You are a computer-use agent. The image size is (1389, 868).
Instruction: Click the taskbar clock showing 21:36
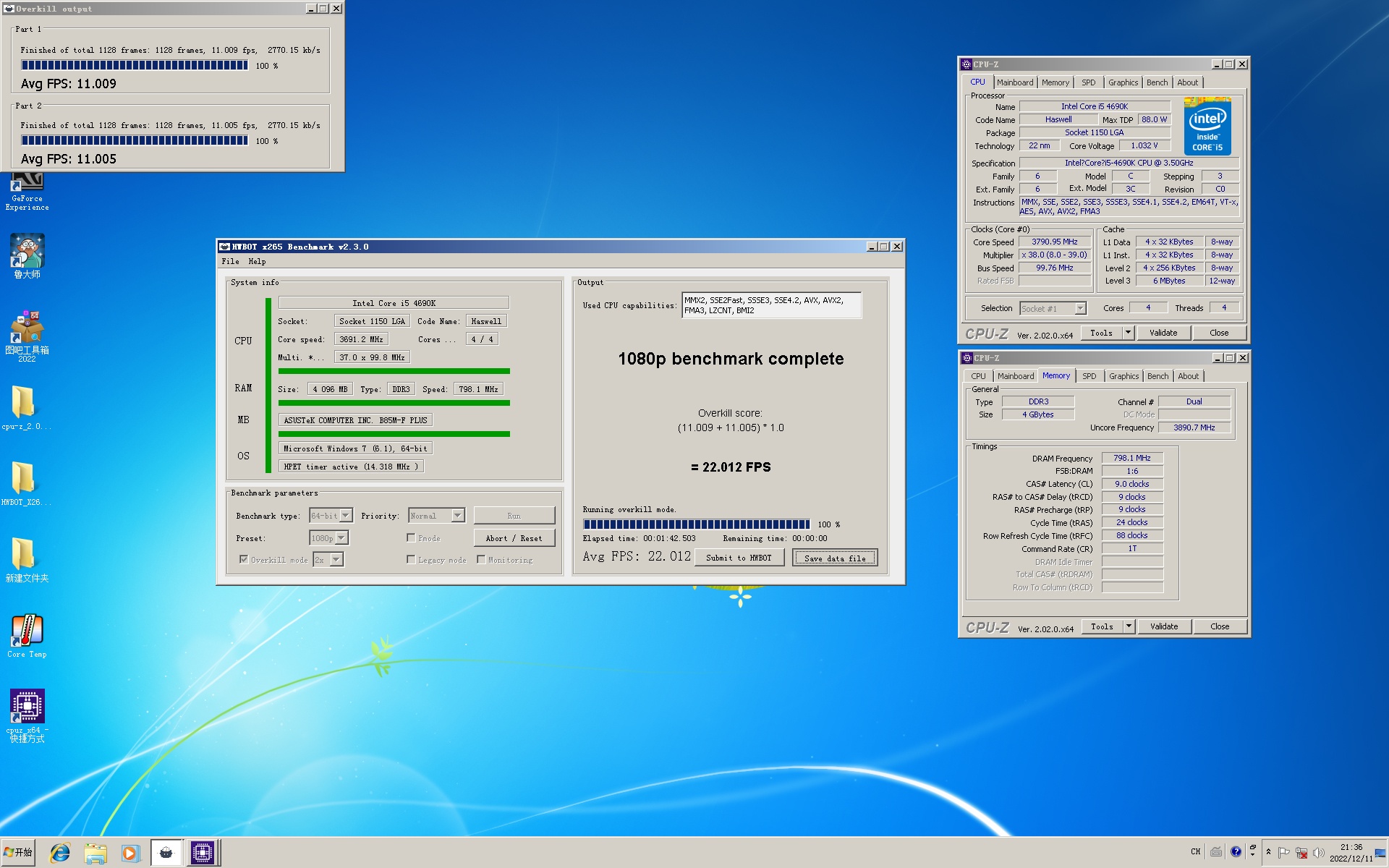tap(1351, 853)
